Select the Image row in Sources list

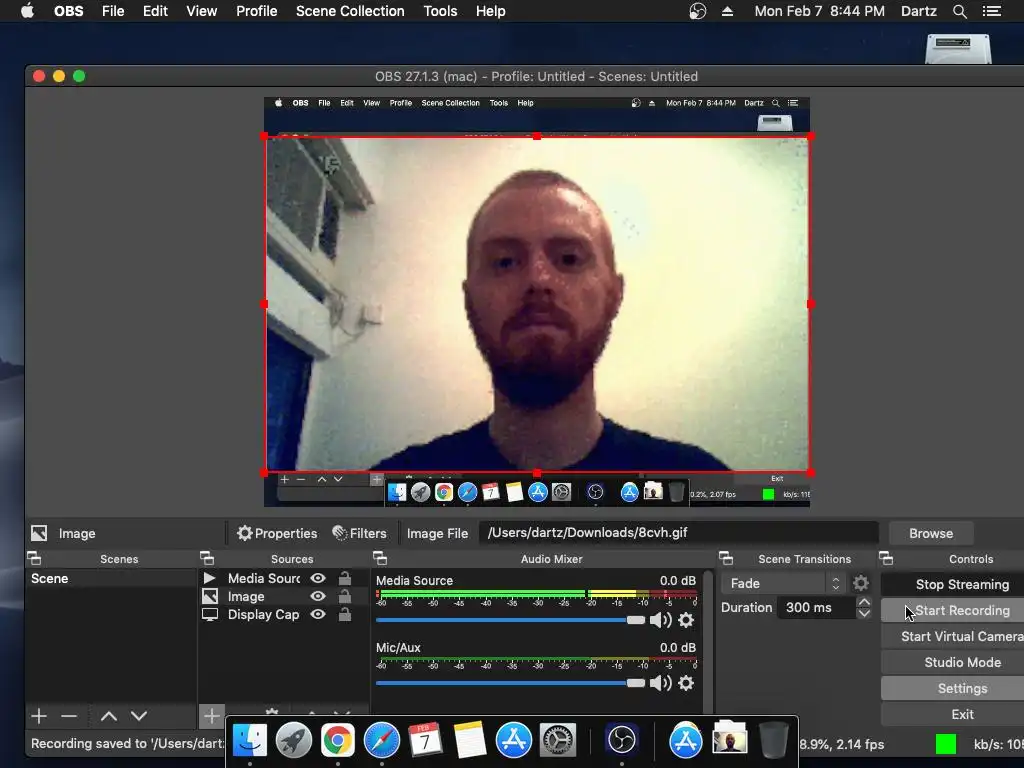(283, 596)
